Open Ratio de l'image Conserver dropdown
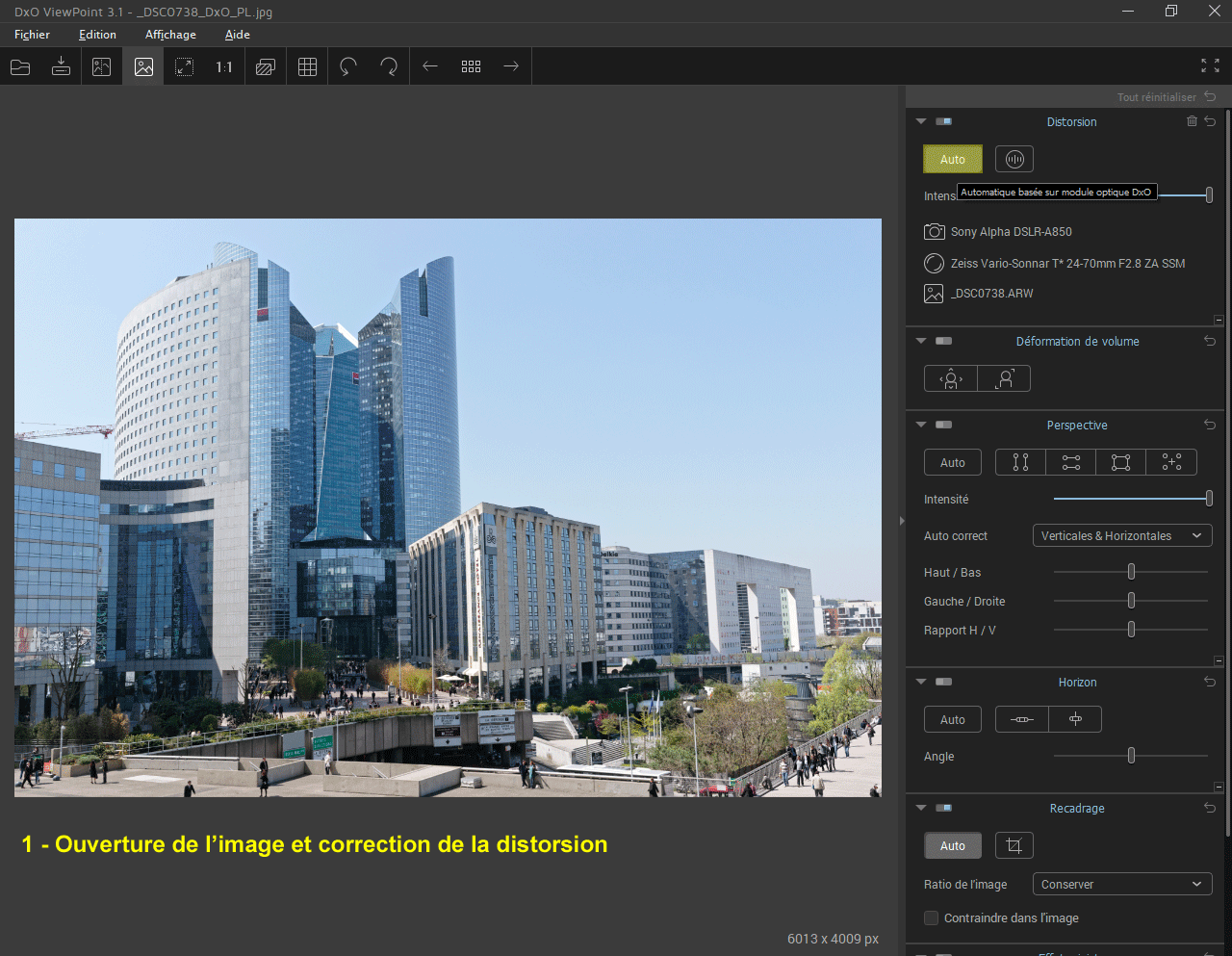The height and width of the screenshot is (956, 1232). (x=1121, y=884)
